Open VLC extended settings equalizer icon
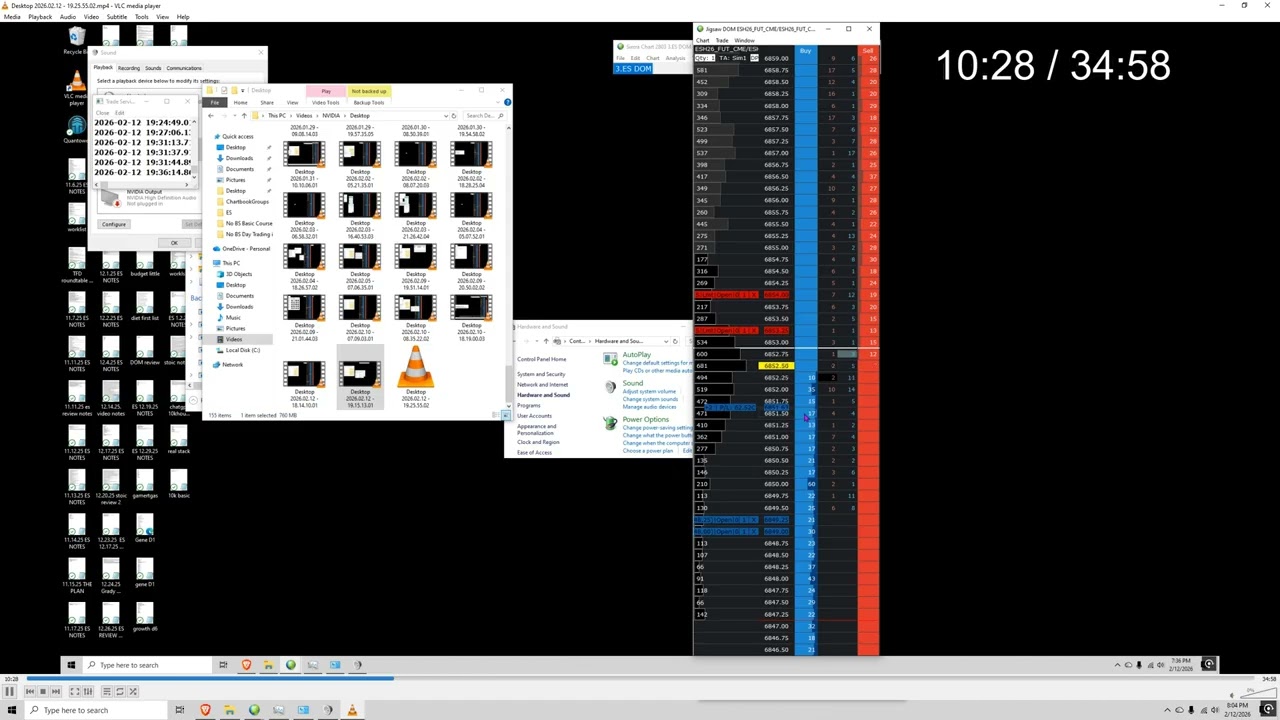The image size is (1280, 720). 88,691
